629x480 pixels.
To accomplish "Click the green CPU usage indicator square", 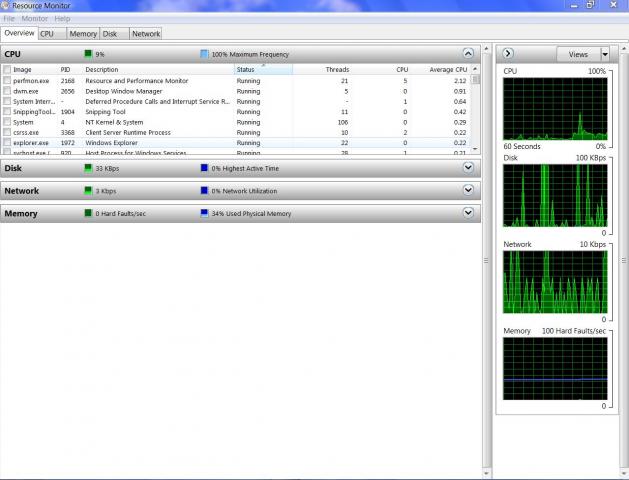I will pyautogui.click(x=88, y=54).
